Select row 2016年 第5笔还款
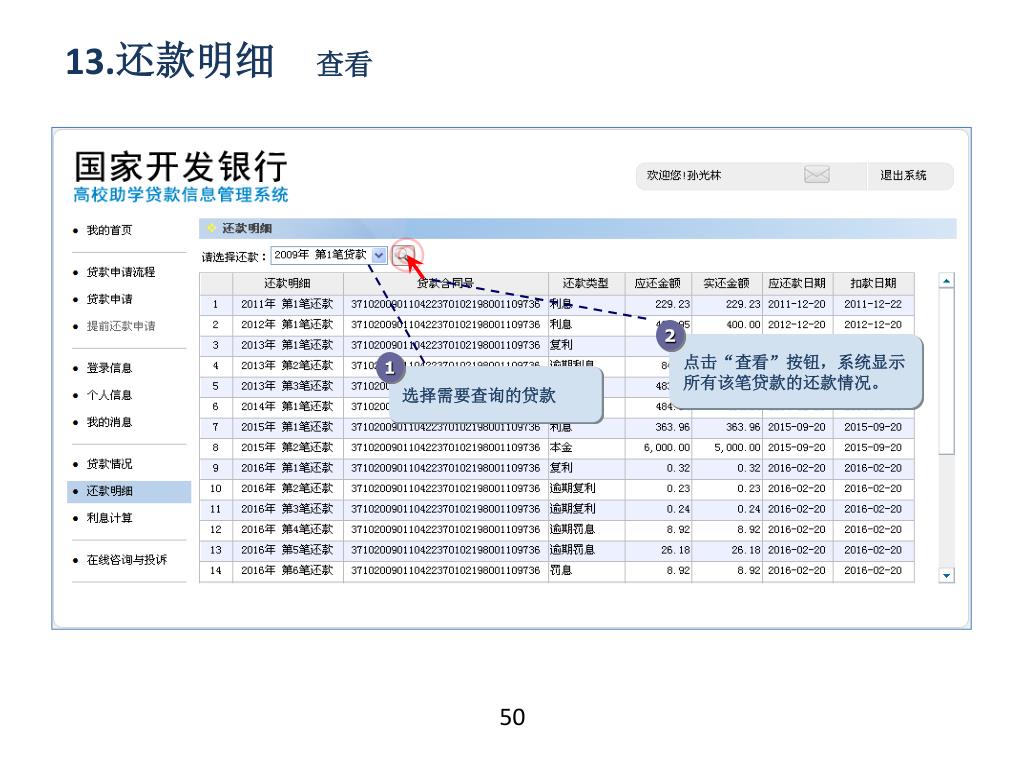The width and height of the screenshot is (1024, 768). 556,550
